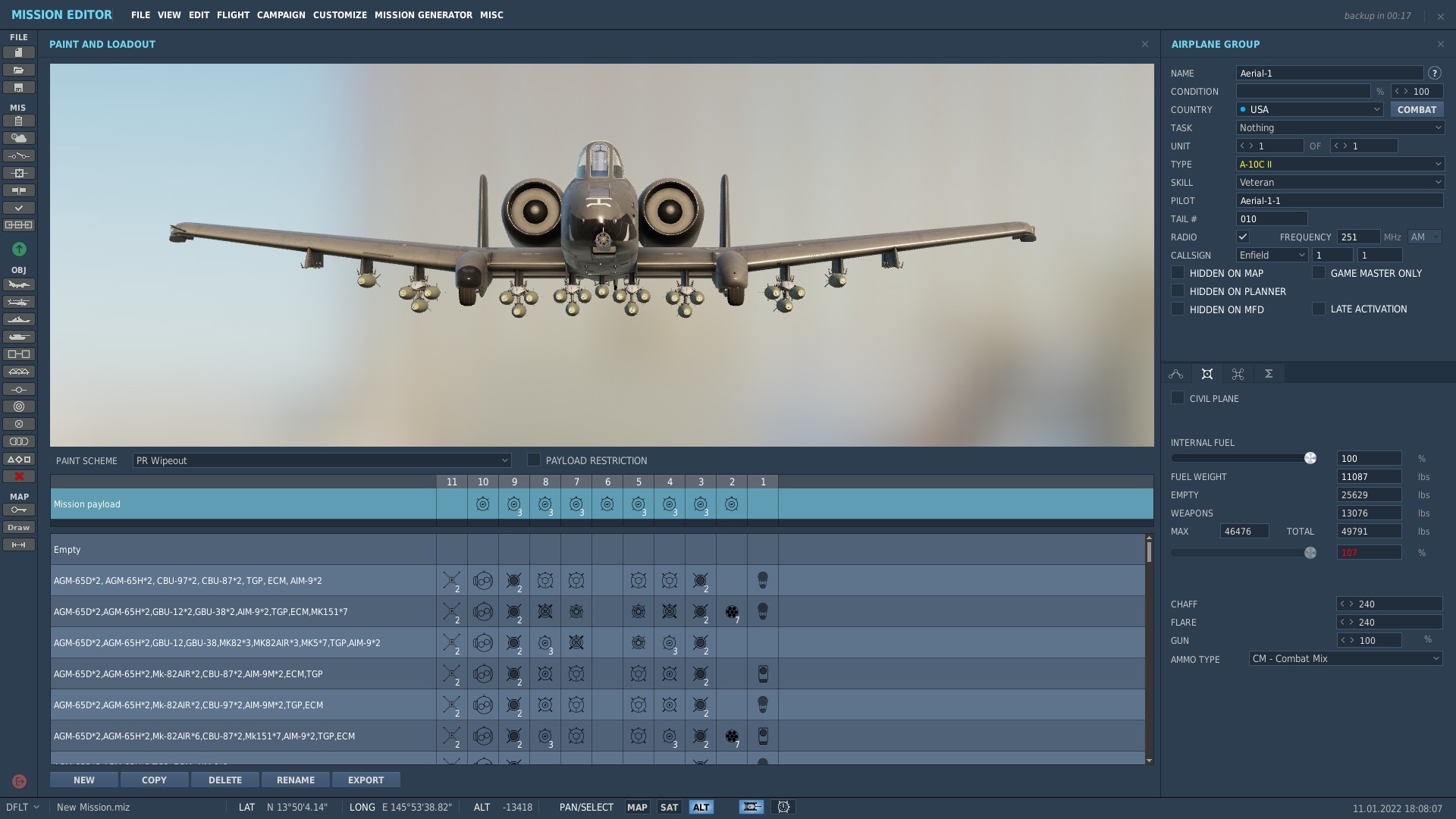Viewport: 1456px width, 819px height.
Task: Click the total weight percentage slider handle
Action: [x=1310, y=553]
